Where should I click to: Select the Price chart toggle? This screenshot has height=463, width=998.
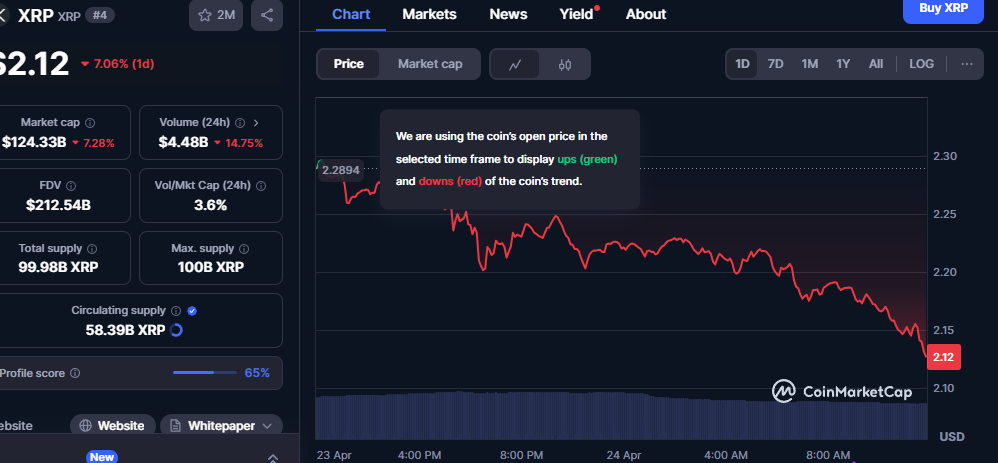pyautogui.click(x=349, y=64)
